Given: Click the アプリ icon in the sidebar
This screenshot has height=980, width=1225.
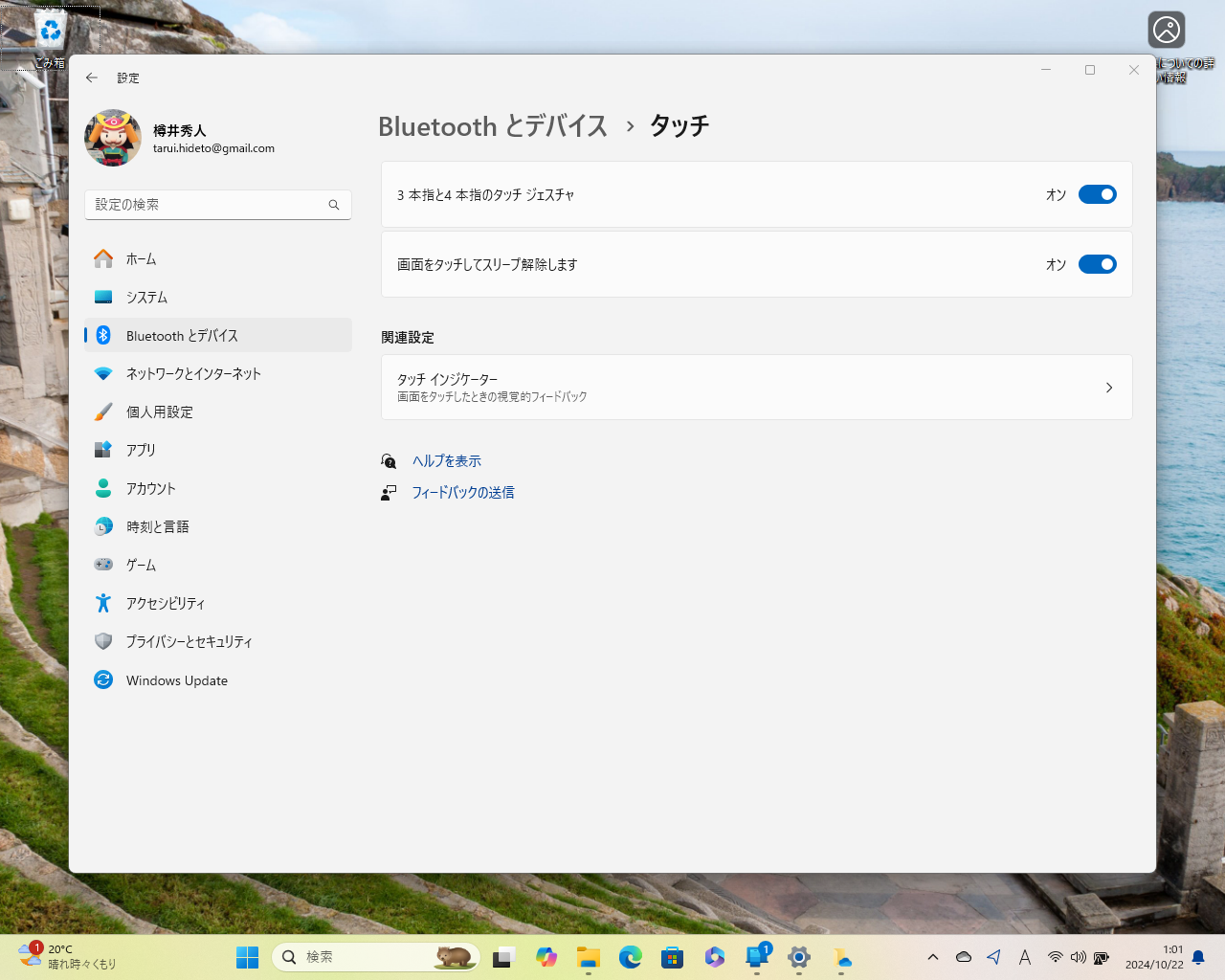Looking at the screenshot, I should pyautogui.click(x=103, y=450).
